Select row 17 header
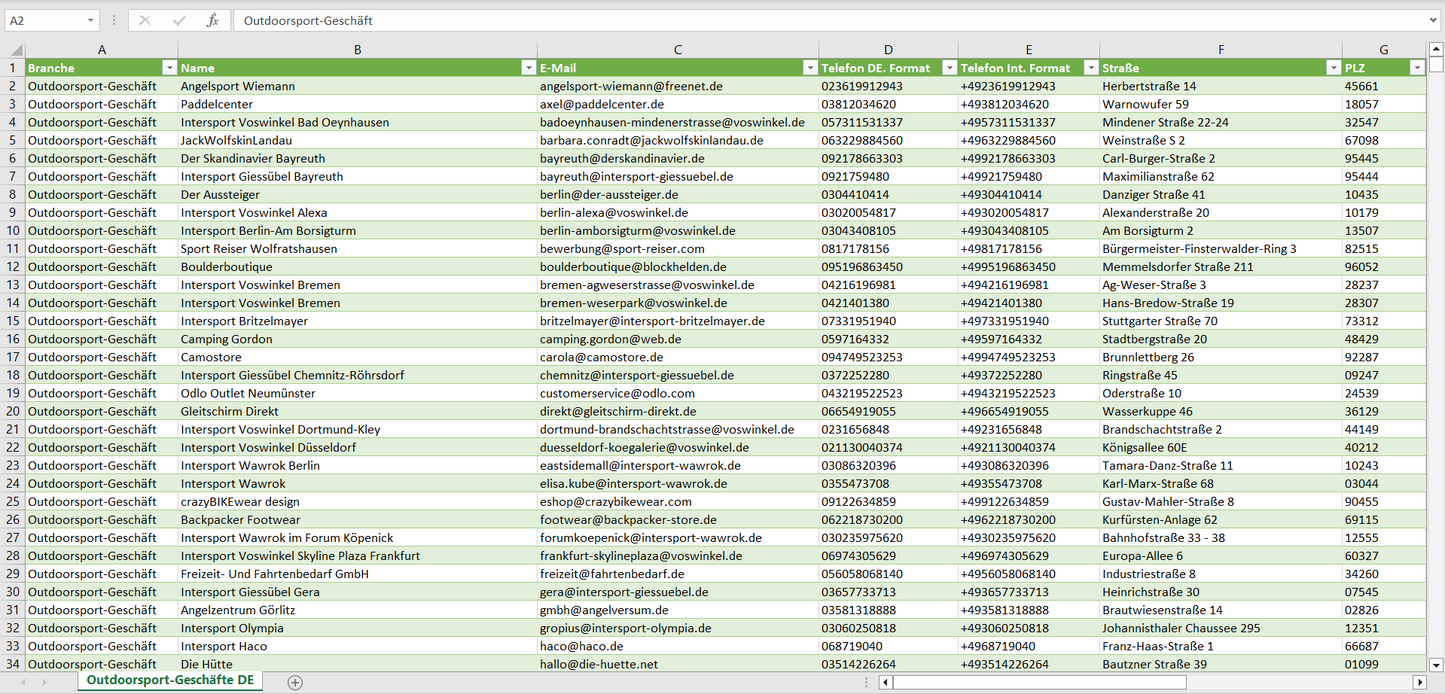 (x=12, y=357)
